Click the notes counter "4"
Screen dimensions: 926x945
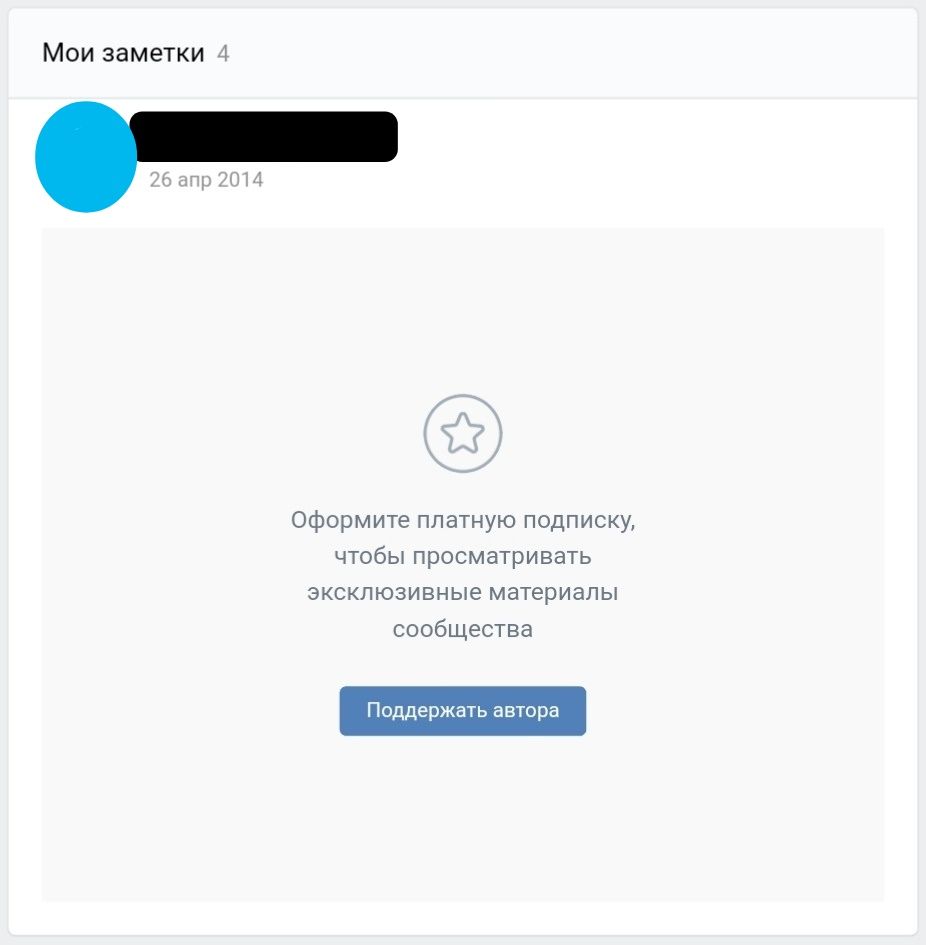pyautogui.click(x=223, y=54)
